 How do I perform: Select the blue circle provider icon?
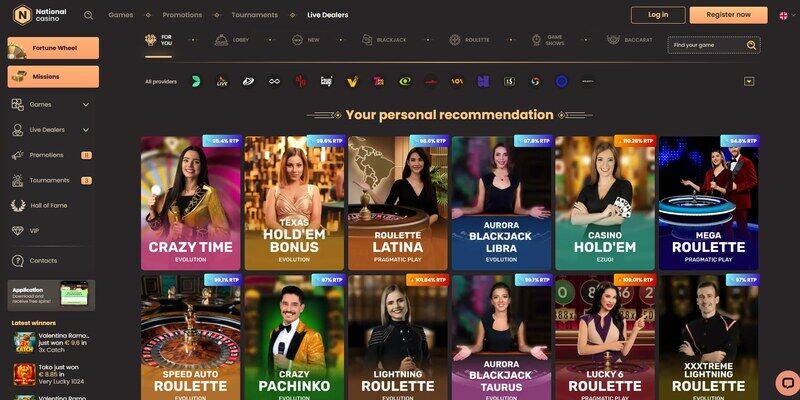(562, 82)
